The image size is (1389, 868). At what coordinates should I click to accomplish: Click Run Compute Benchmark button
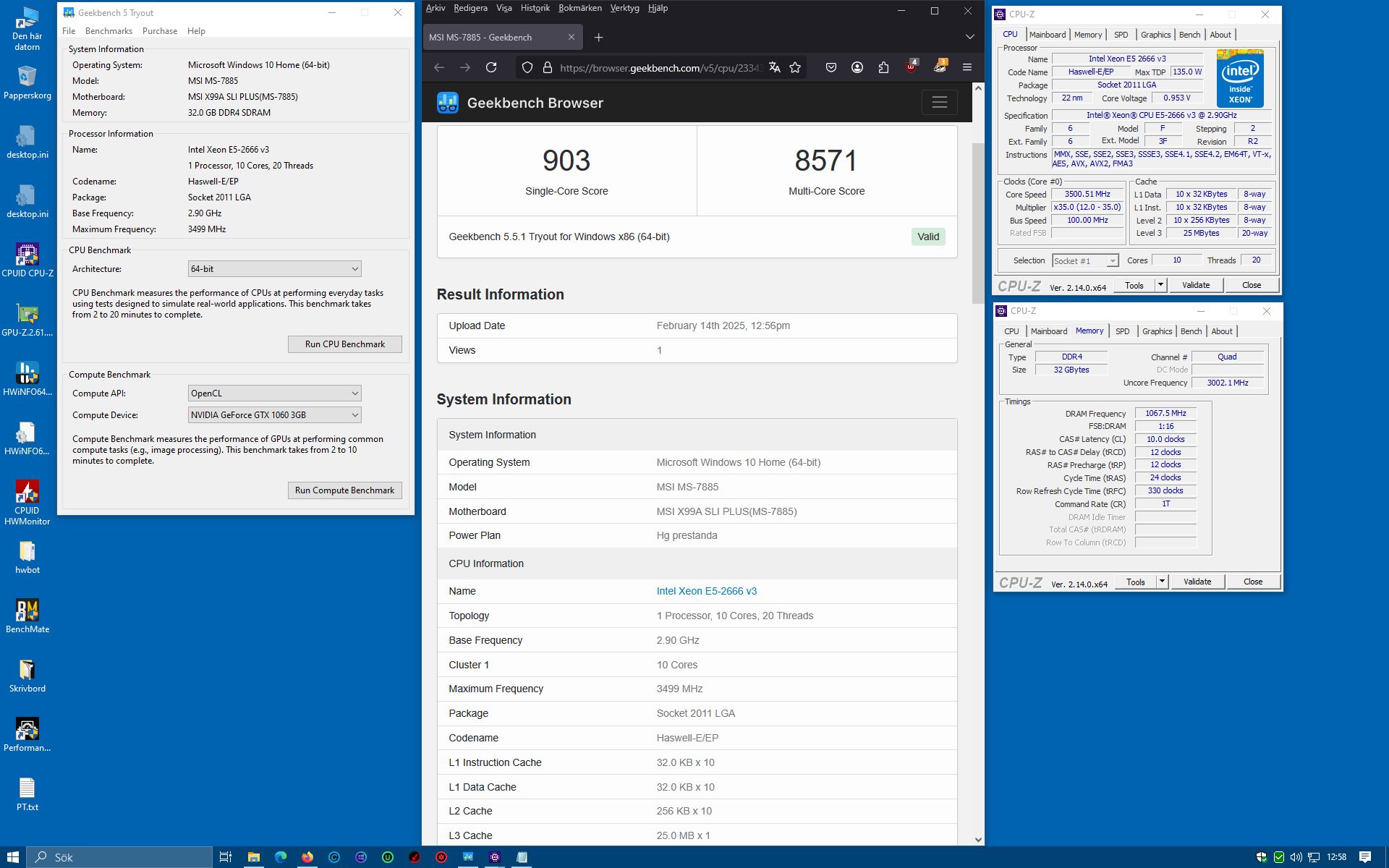[x=344, y=490]
